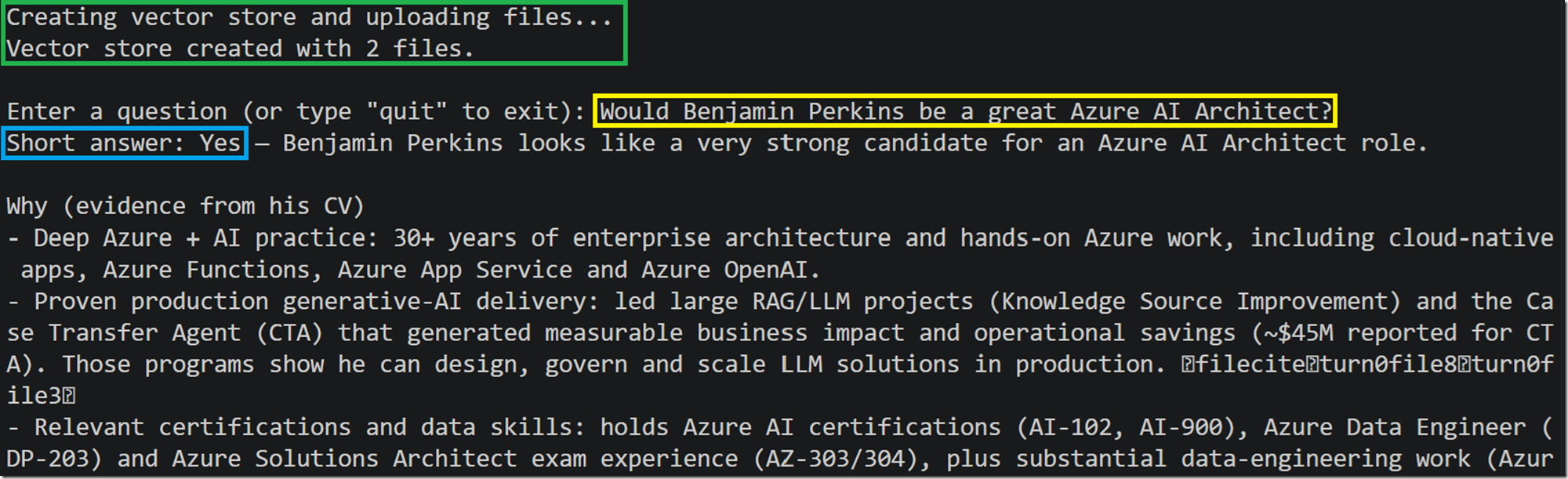Click the 'Why (evidence from his CV)' heading
Viewport: 1568px width, 479px height.
click(x=186, y=206)
